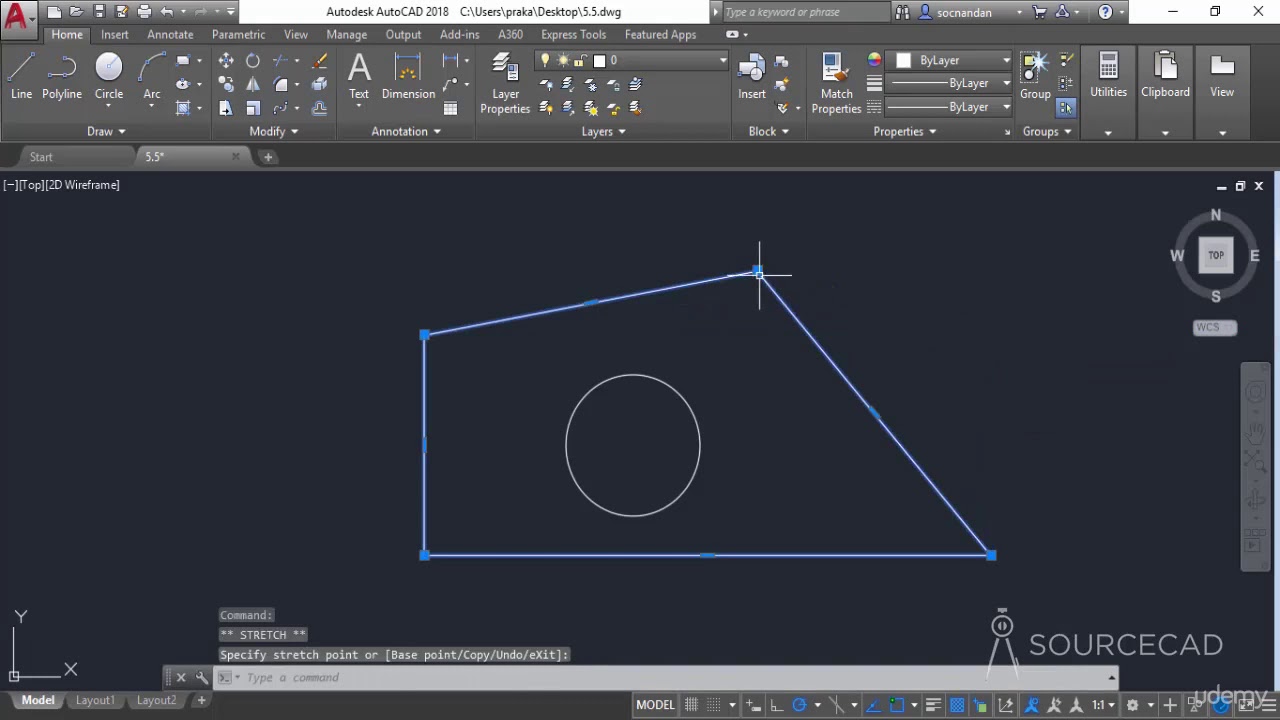This screenshot has width=1280, height=720.
Task: Select the Rotate tool
Action: 253,61
